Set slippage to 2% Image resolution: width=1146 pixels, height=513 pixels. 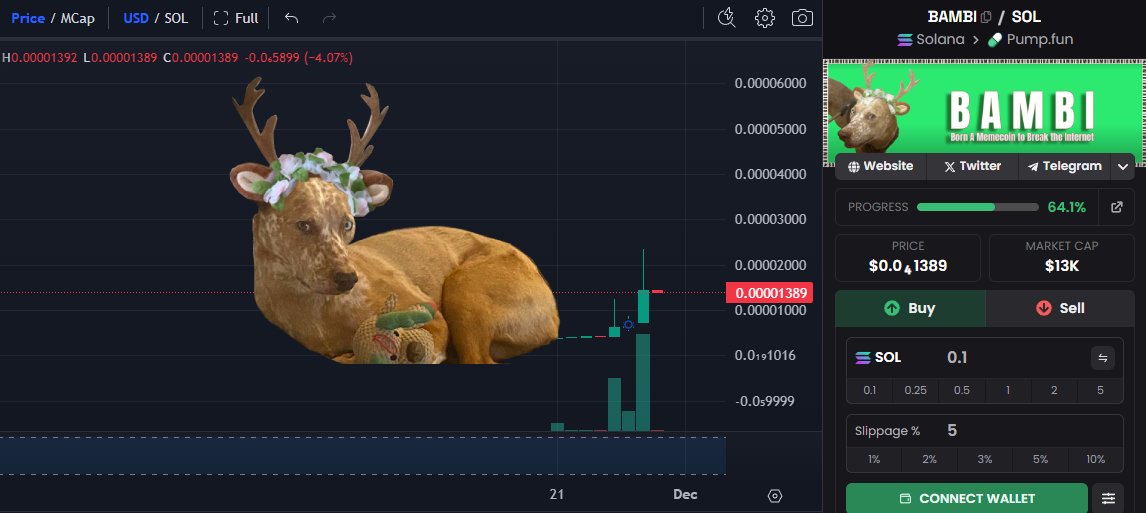coord(929,460)
